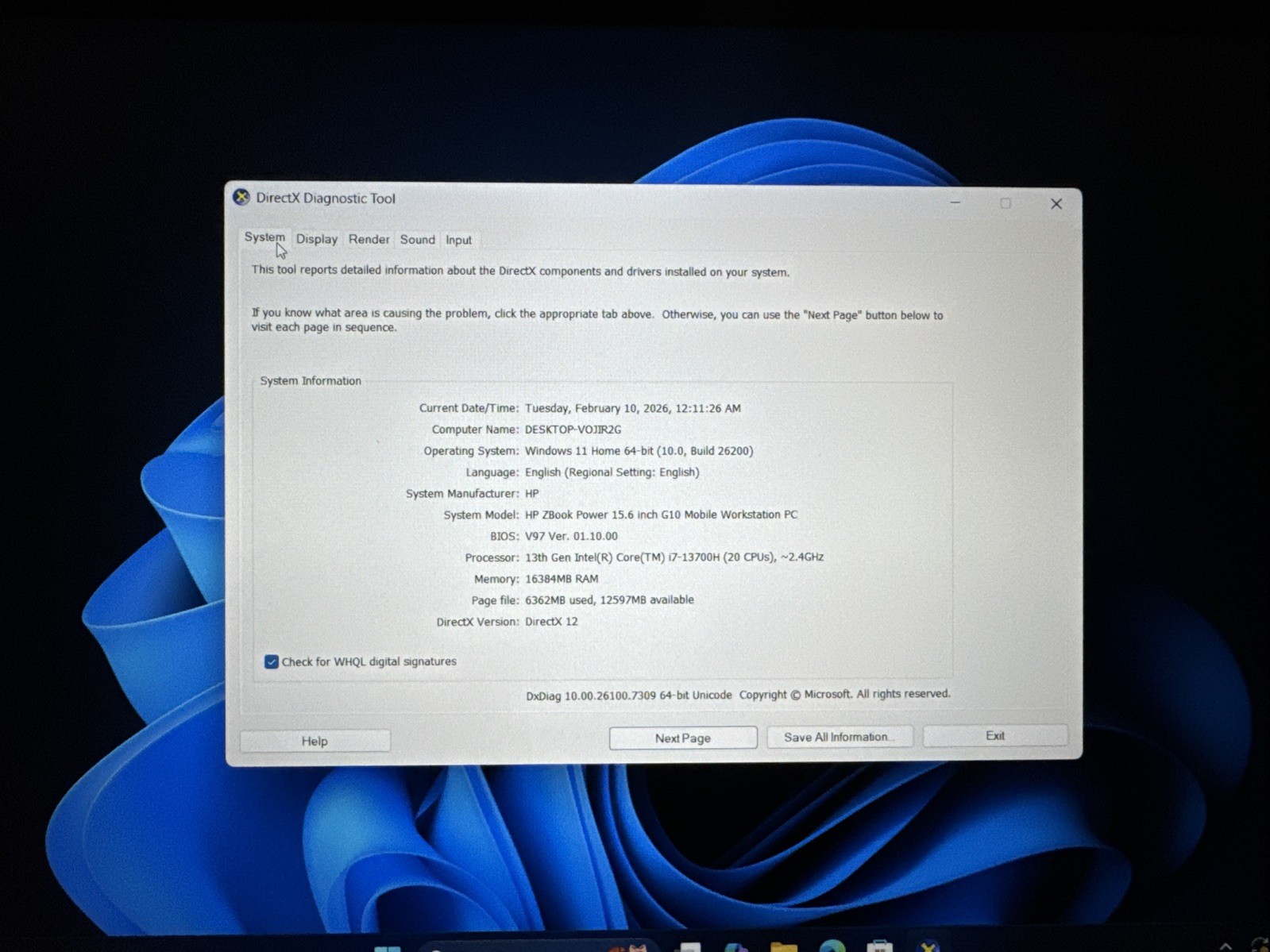Click the DxDiag 10.00.26100.7309 version text

629,696
